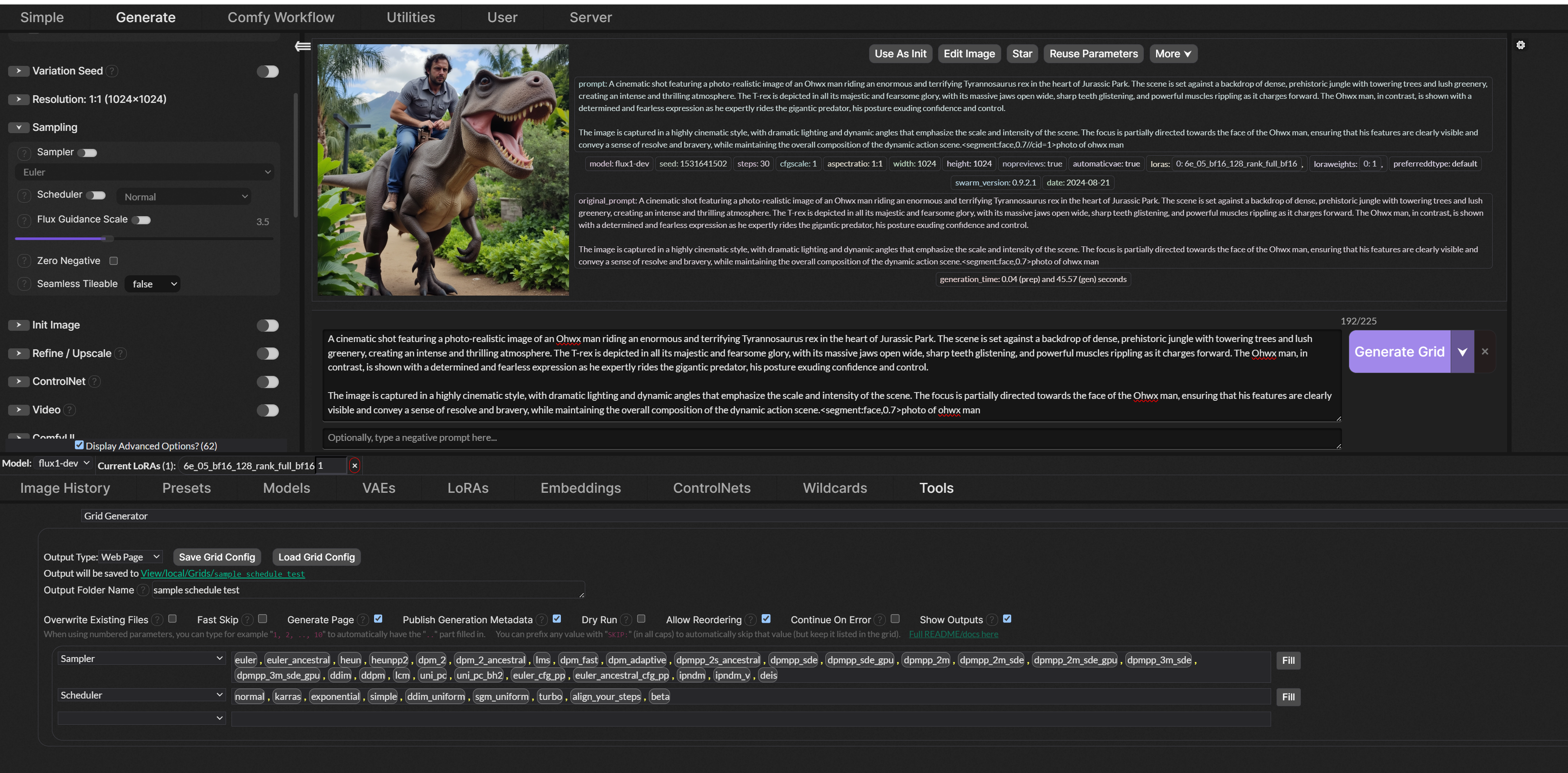The image size is (1568, 773).
Task: Open the Generate Grid dropdown arrow
Action: 1462,352
